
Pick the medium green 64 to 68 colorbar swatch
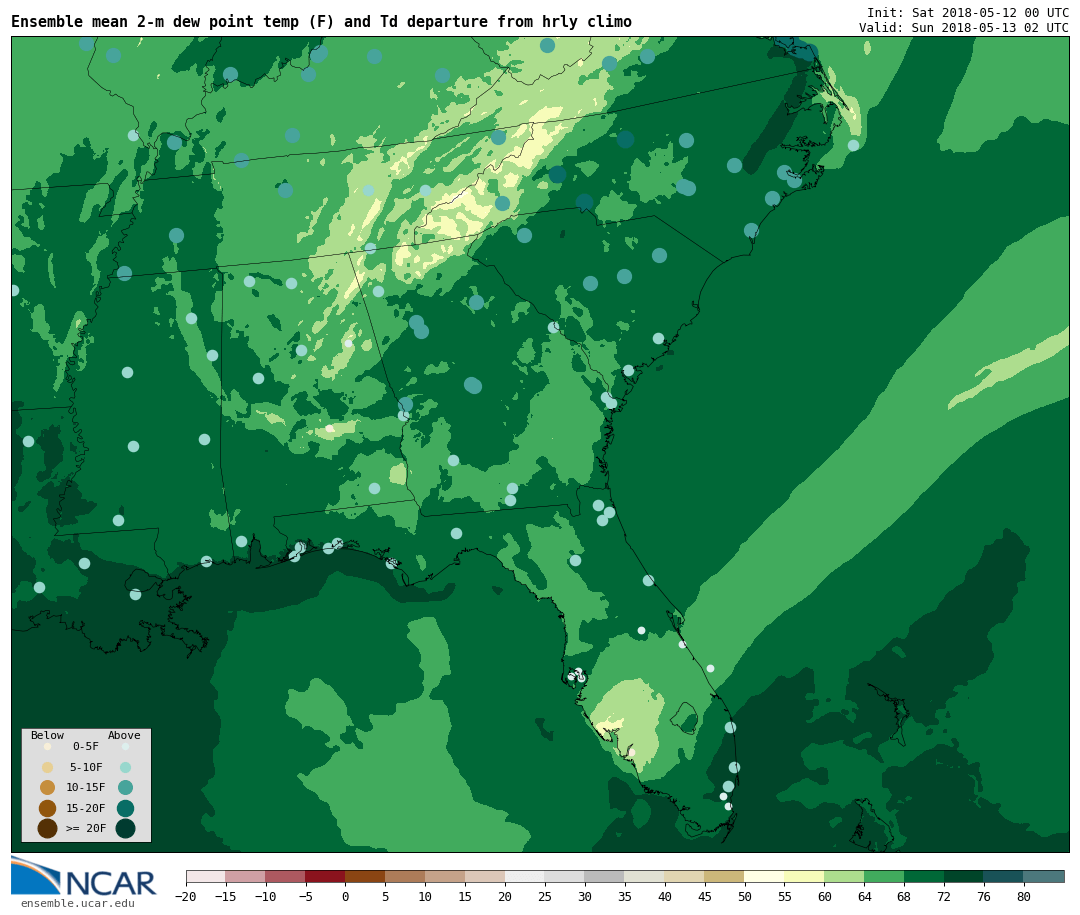pyautogui.click(x=885, y=876)
